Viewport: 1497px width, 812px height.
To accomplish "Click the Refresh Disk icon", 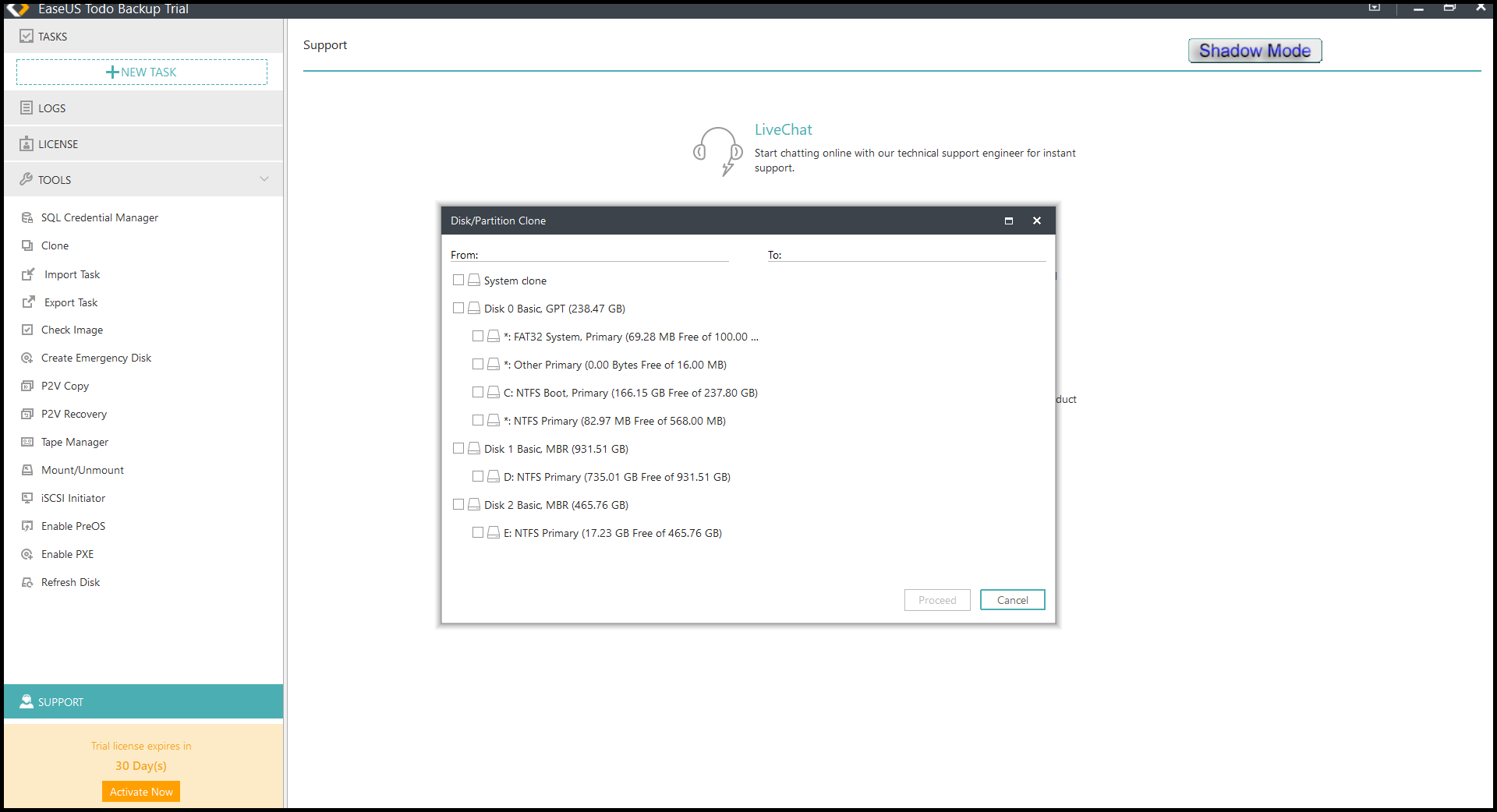I will [27, 582].
